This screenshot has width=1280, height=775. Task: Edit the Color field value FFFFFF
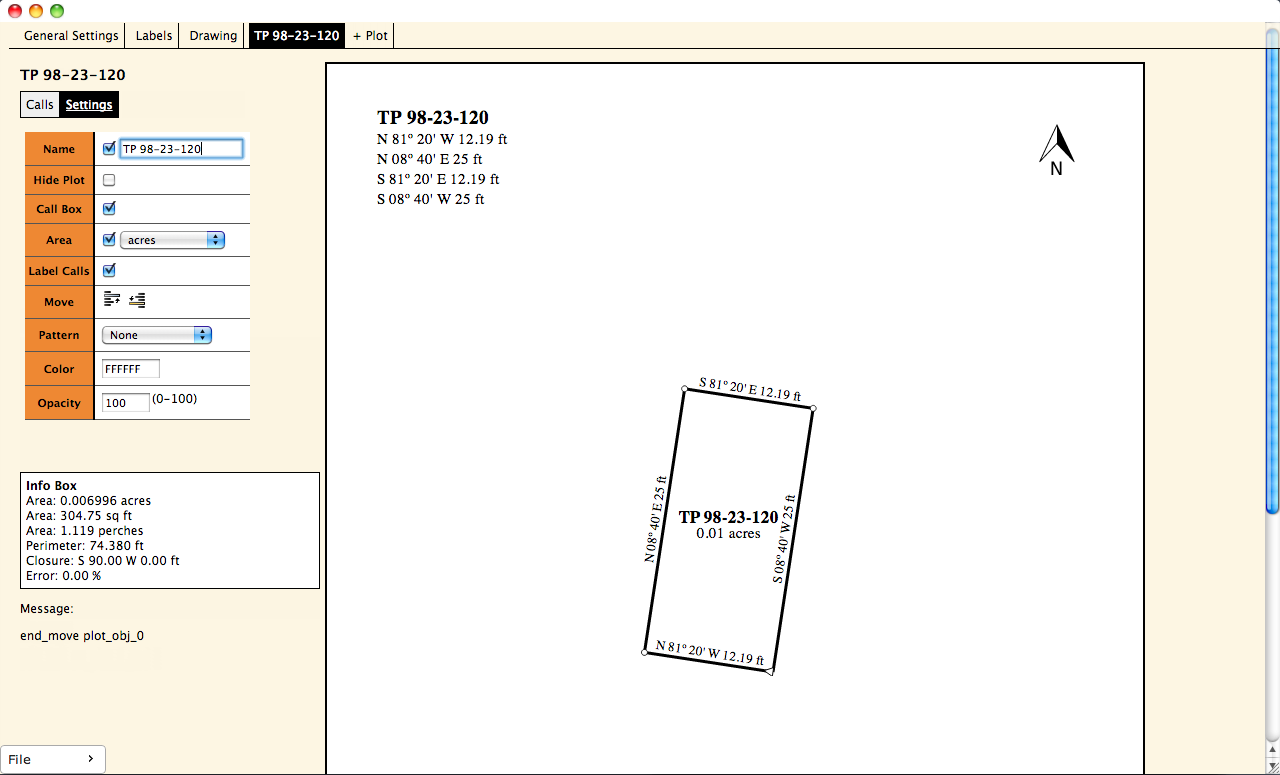(x=130, y=368)
